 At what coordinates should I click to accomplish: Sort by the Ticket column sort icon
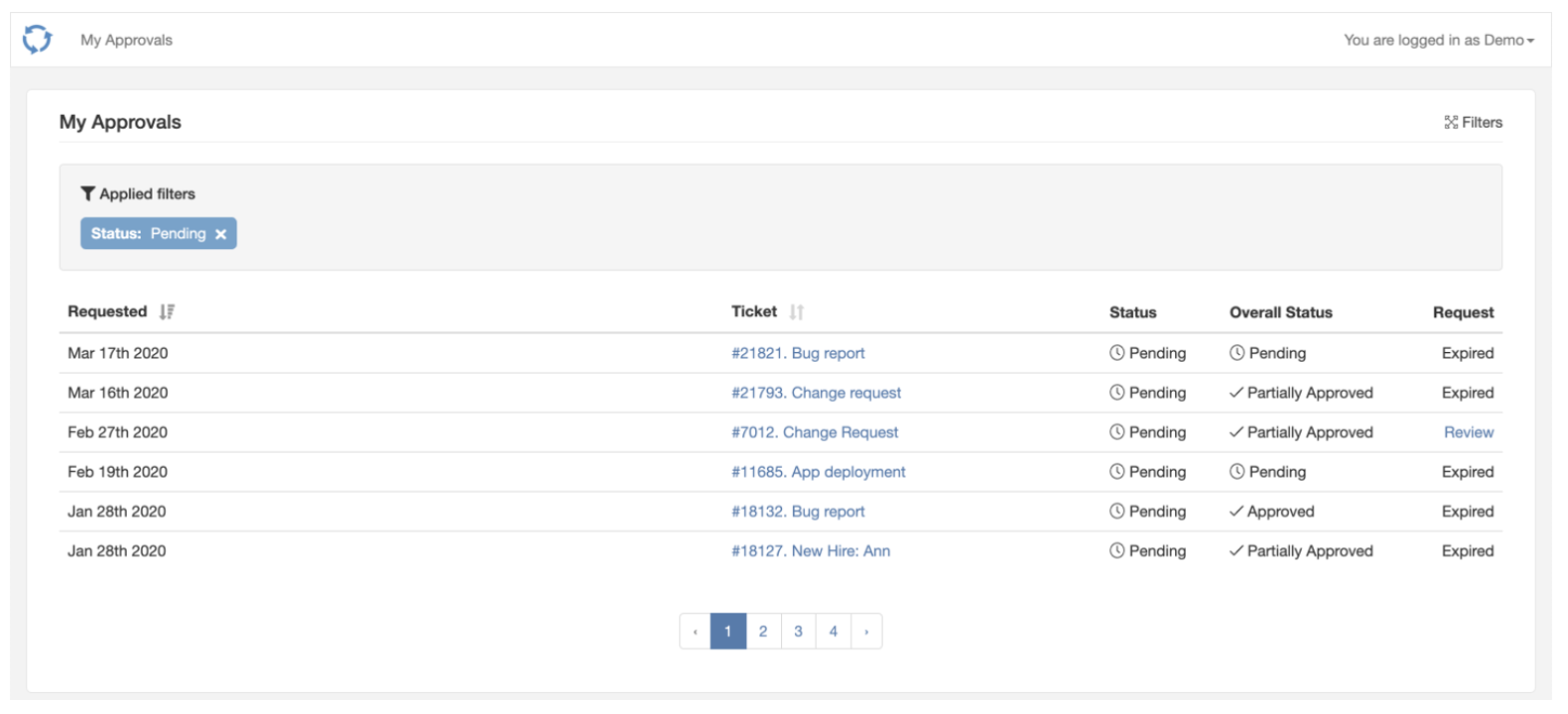tap(796, 312)
